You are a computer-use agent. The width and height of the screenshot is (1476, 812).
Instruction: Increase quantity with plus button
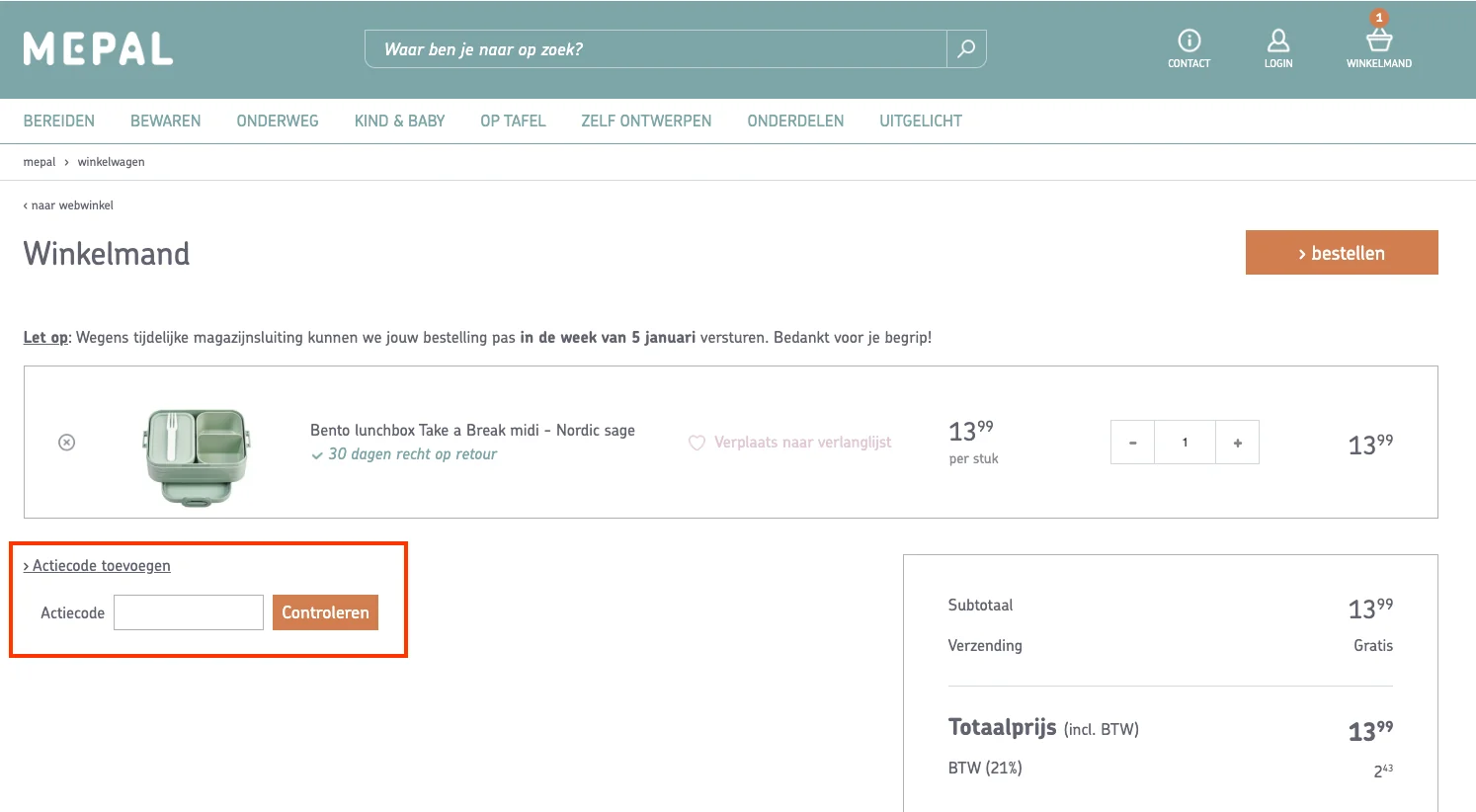pos(1237,443)
